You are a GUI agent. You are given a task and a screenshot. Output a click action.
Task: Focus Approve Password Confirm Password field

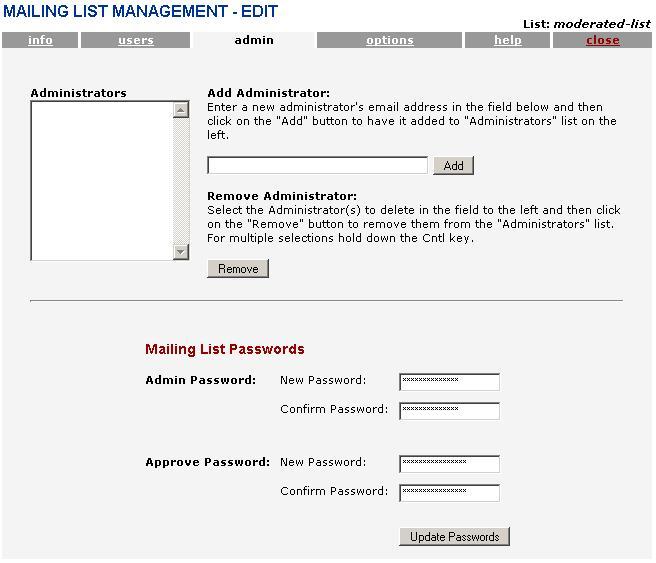click(449, 492)
